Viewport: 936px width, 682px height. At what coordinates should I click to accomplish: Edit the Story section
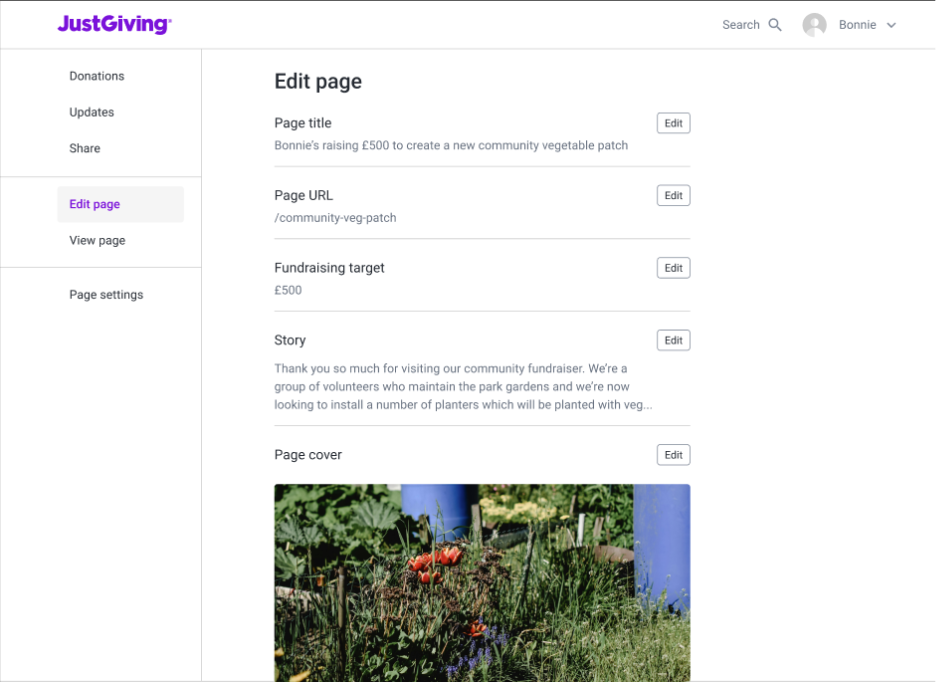click(x=673, y=340)
